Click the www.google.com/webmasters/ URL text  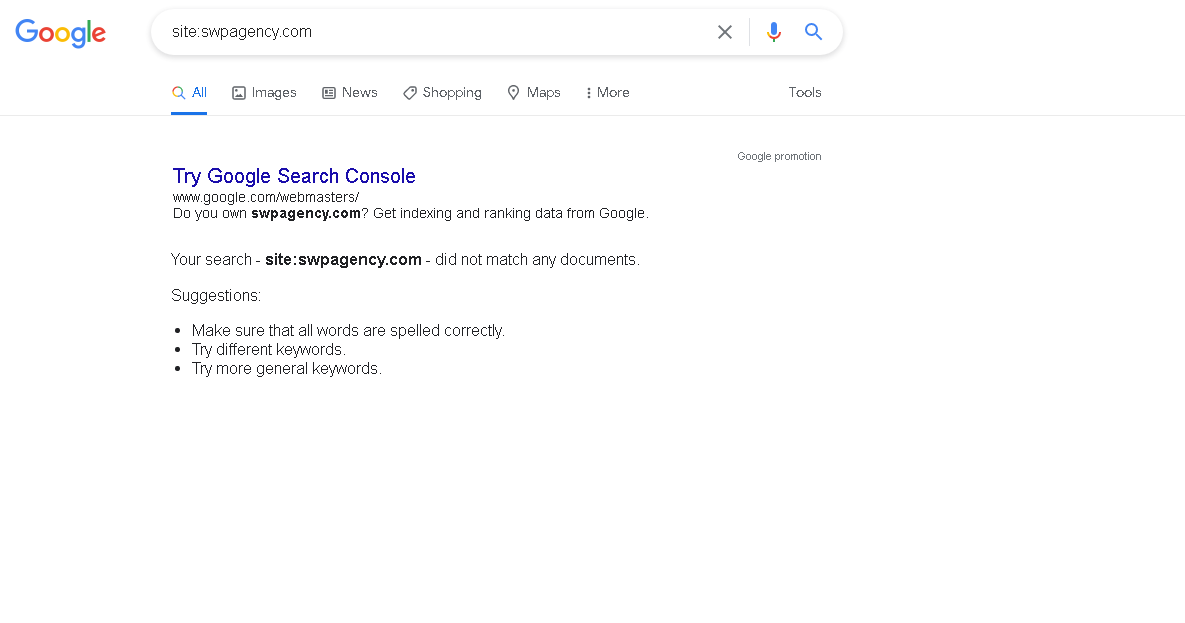[266, 197]
